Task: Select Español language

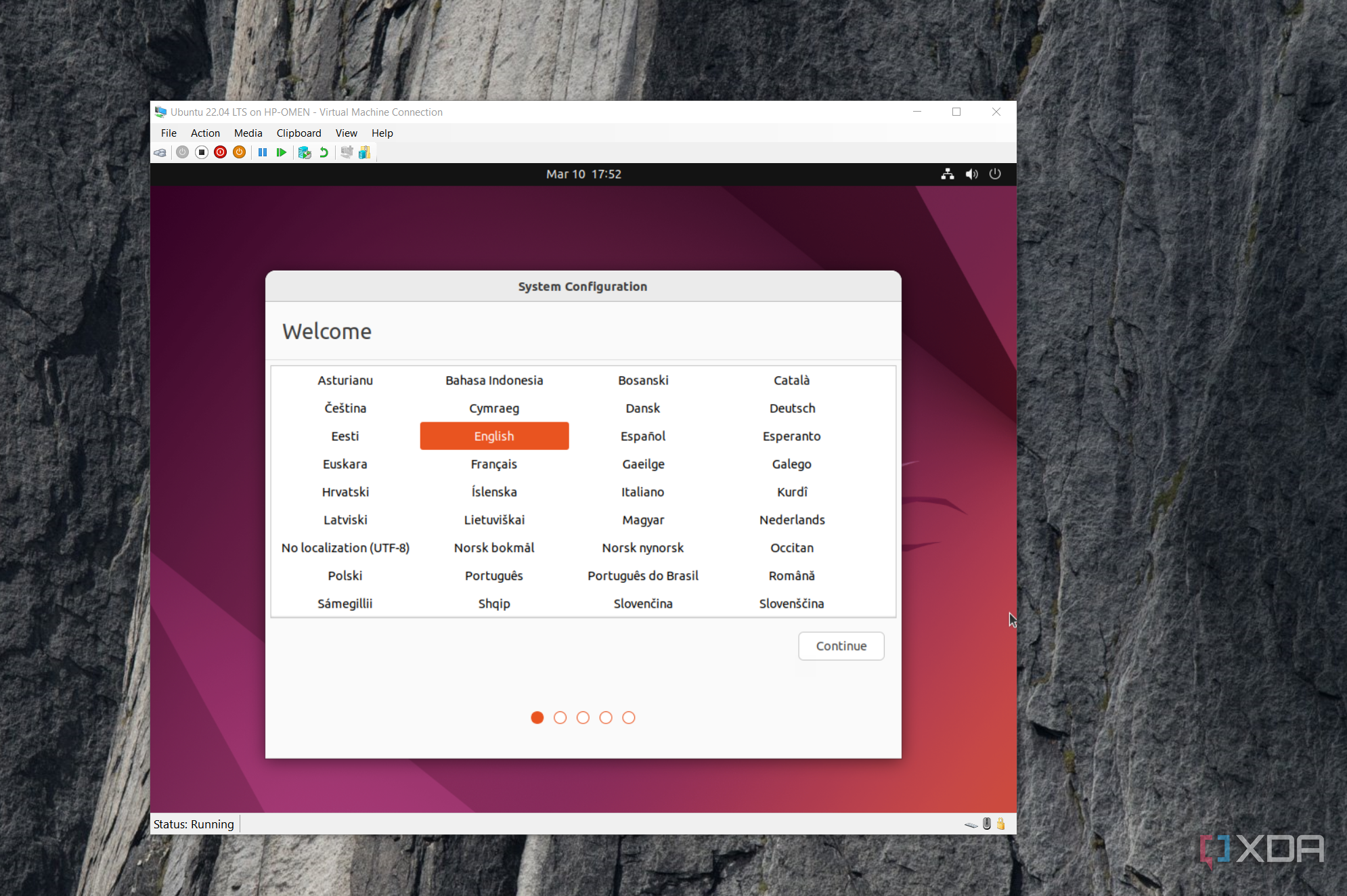Action: (643, 436)
